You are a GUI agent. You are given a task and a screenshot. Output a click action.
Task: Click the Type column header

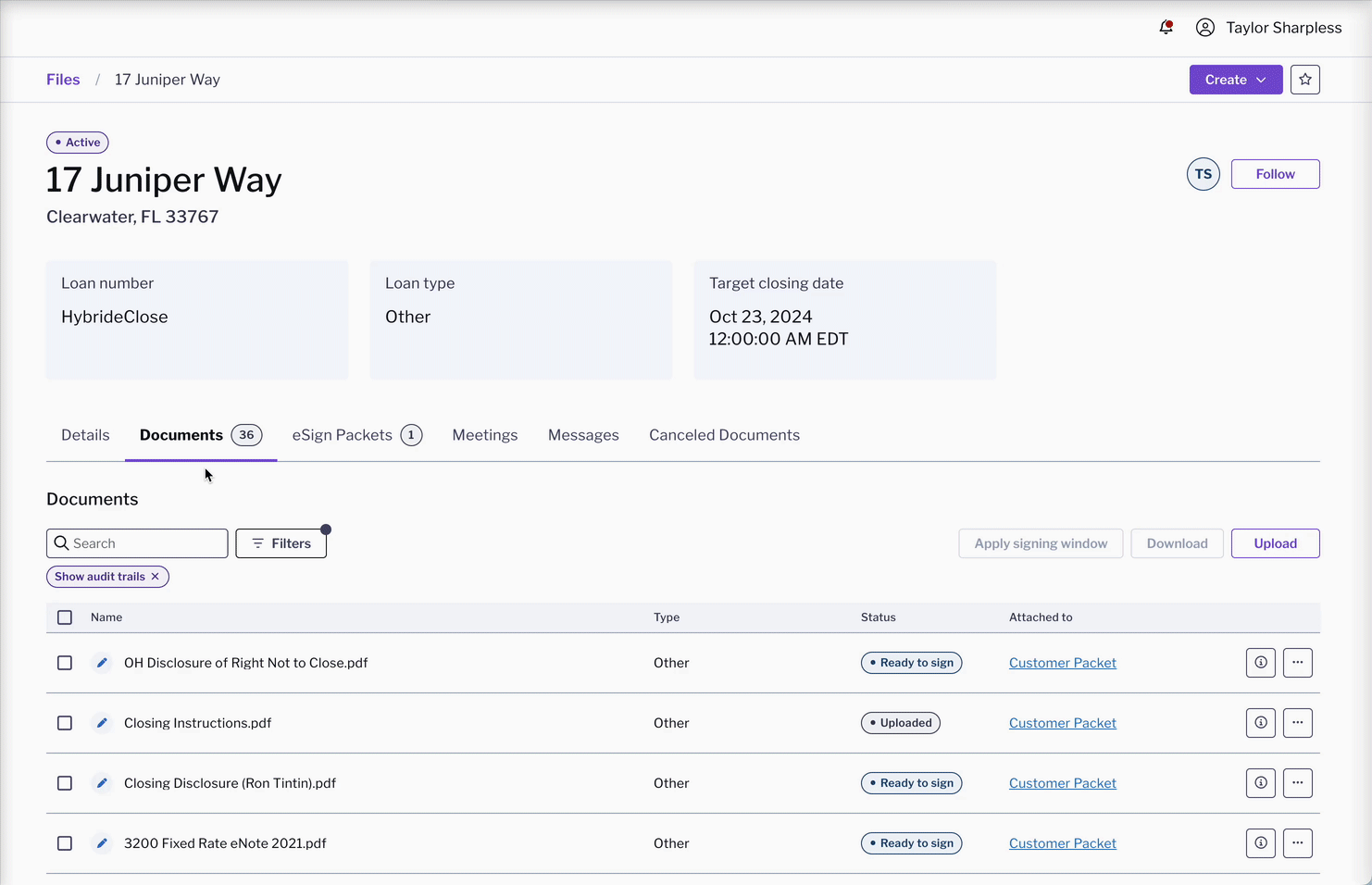coord(667,617)
